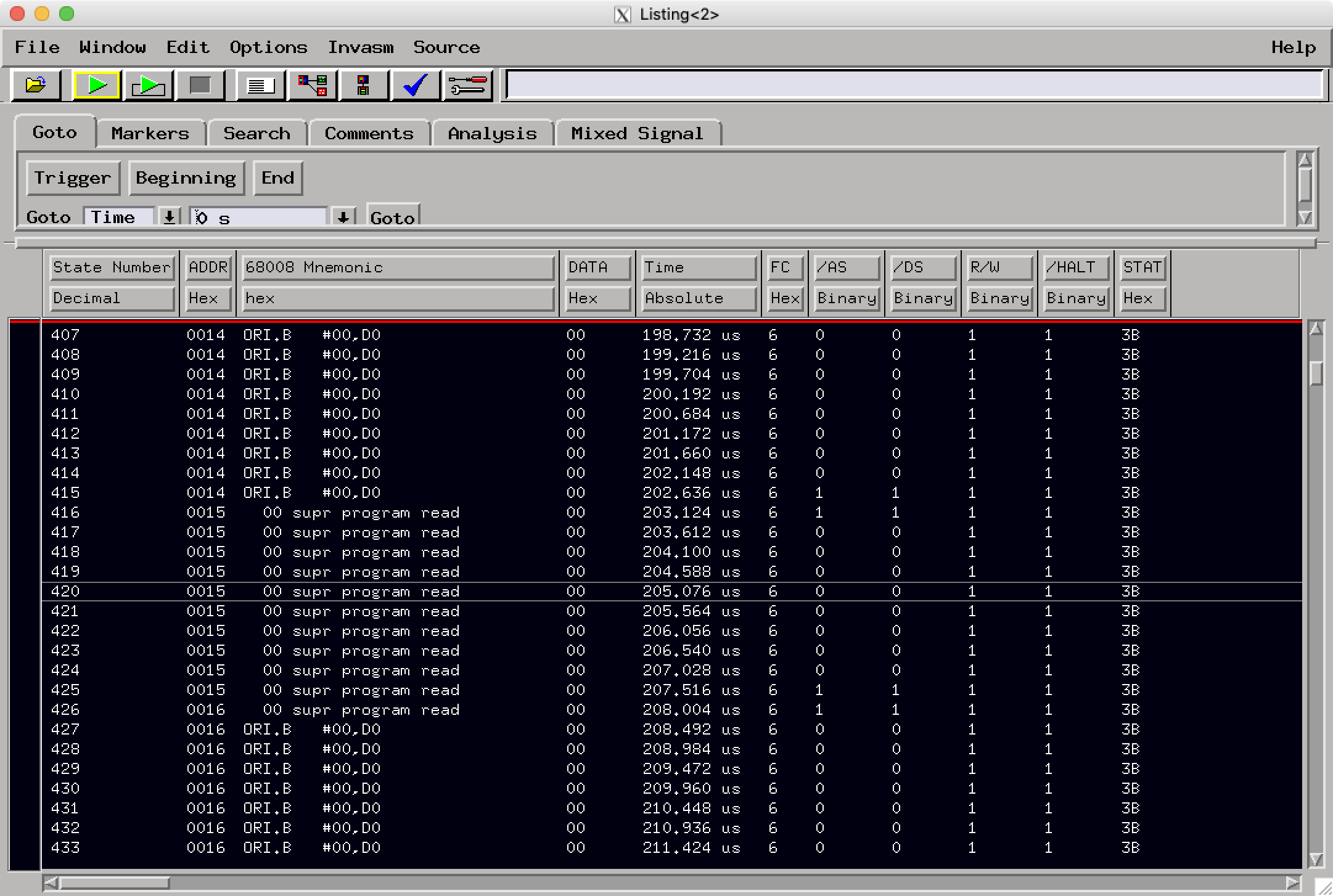The width and height of the screenshot is (1333, 896).
Task: Run the analyzer with the green play icon
Action: pyautogui.click(x=97, y=85)
